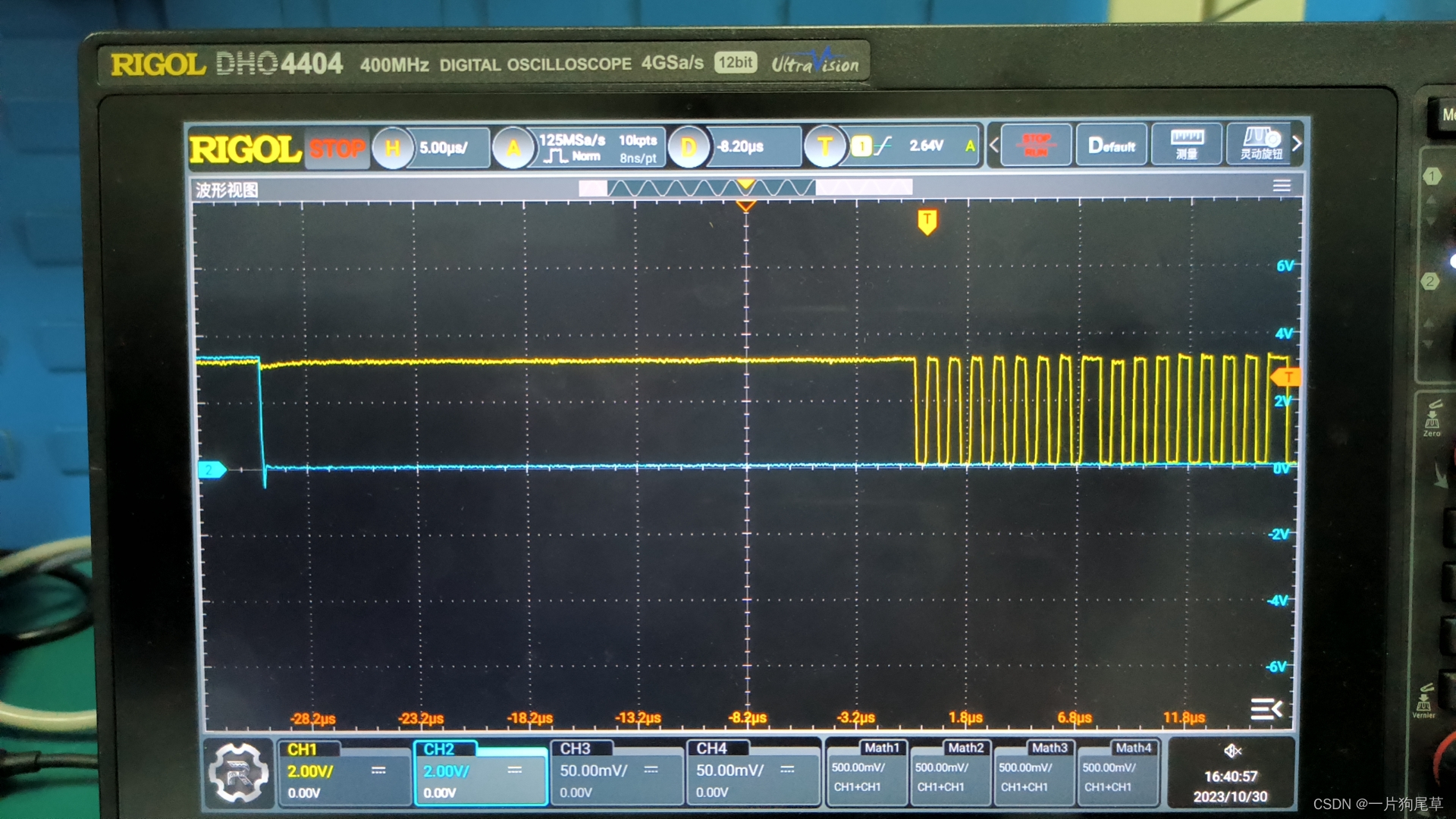
Task: Open 125MSa/s sample rate panel
Action: [x=599, y=148]
